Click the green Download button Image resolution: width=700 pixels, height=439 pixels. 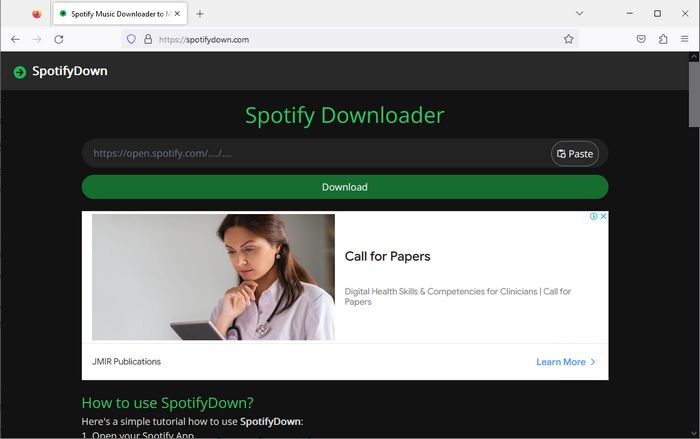345,187
